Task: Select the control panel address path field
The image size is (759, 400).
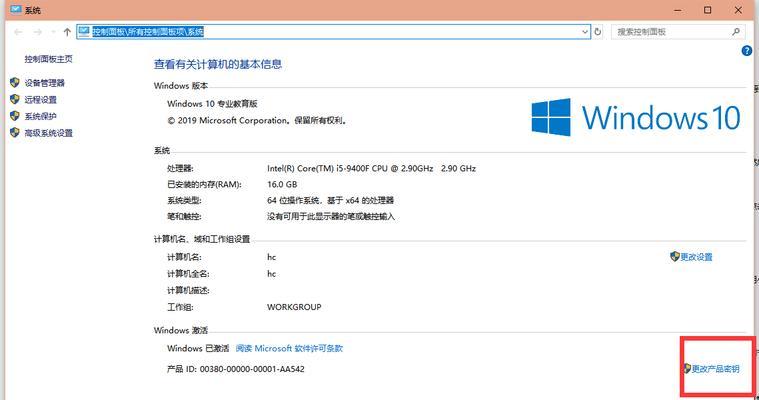Action: coord(334,32)
